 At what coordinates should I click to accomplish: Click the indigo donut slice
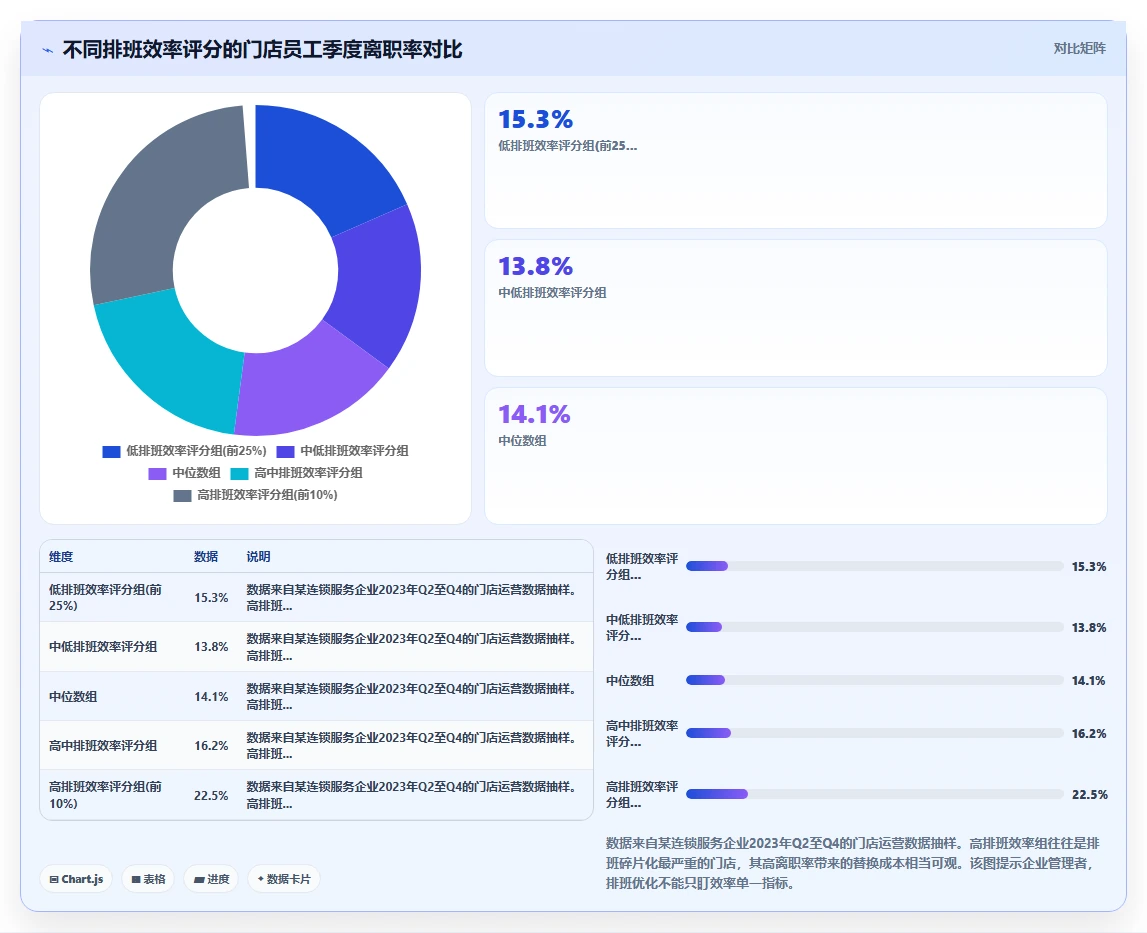point(377,282)
